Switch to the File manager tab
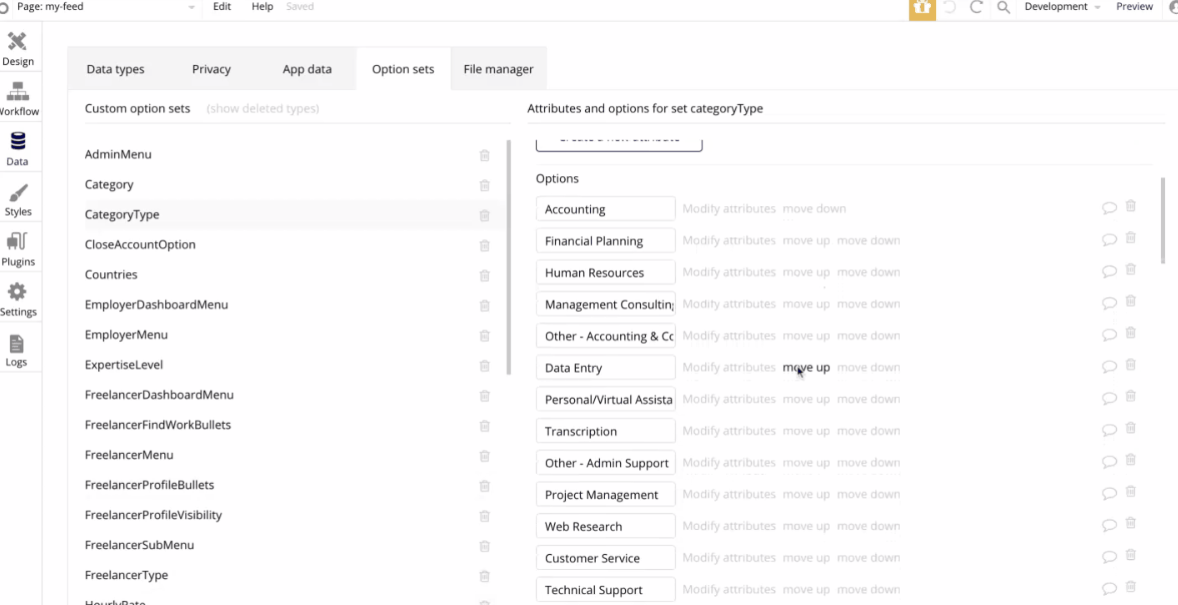This screenshot has height=605, width=1178. (498, 69)
